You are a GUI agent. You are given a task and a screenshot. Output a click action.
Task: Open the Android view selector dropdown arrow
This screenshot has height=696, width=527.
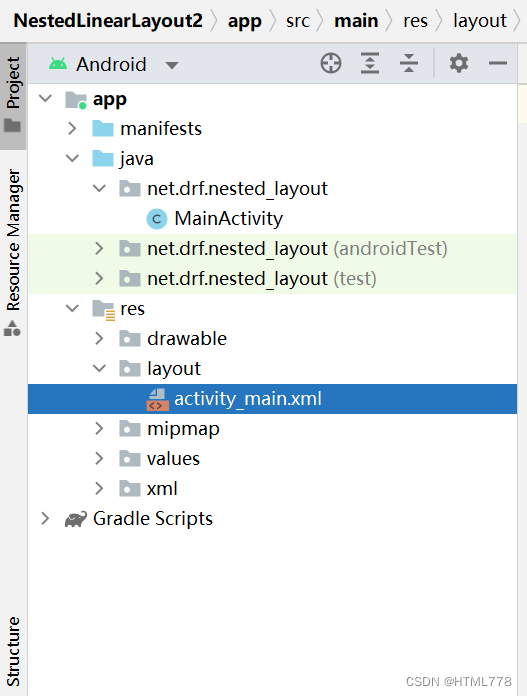pos(172,66)
